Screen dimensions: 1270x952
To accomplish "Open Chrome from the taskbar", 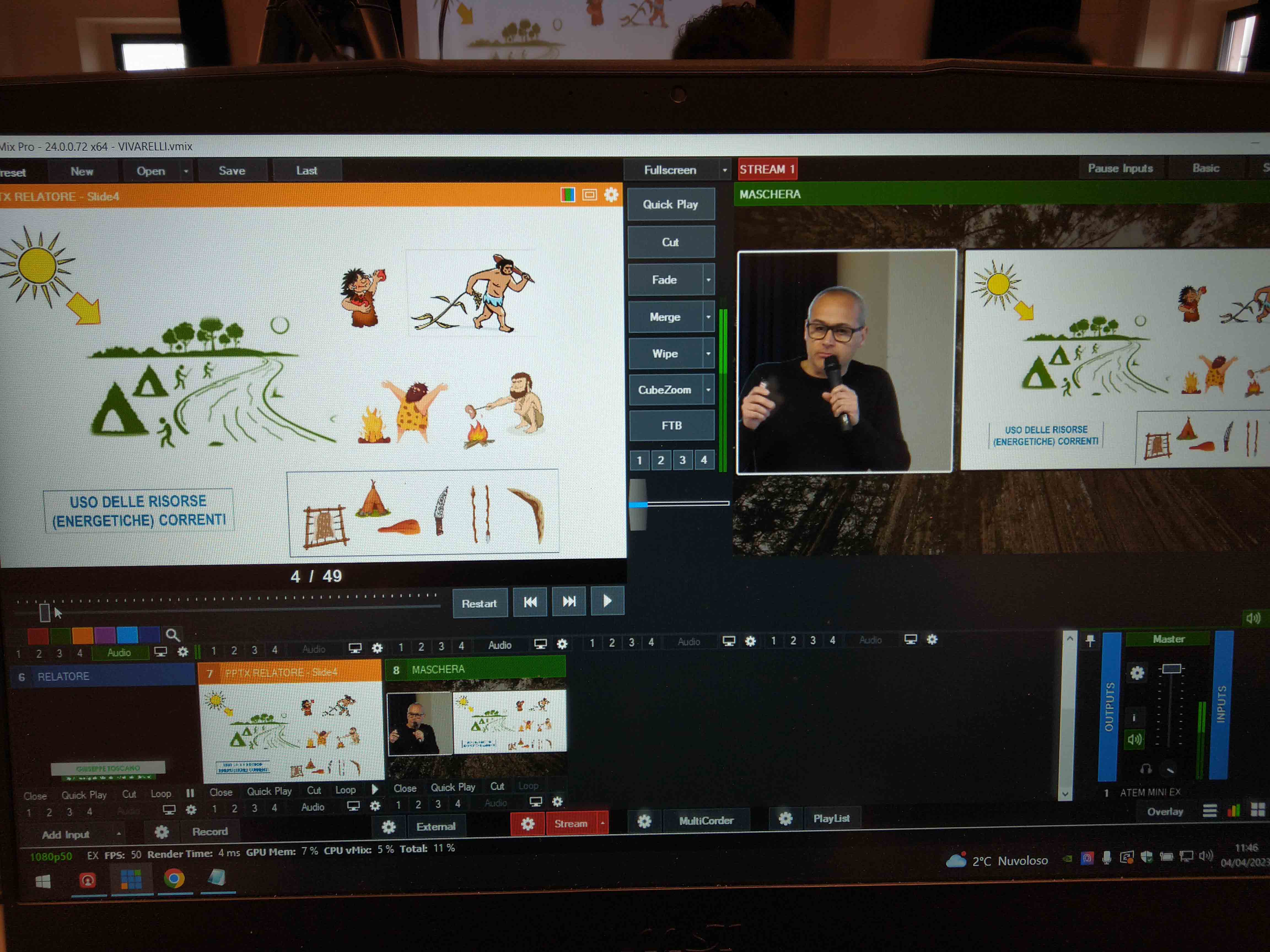I will tap(174, 878).
